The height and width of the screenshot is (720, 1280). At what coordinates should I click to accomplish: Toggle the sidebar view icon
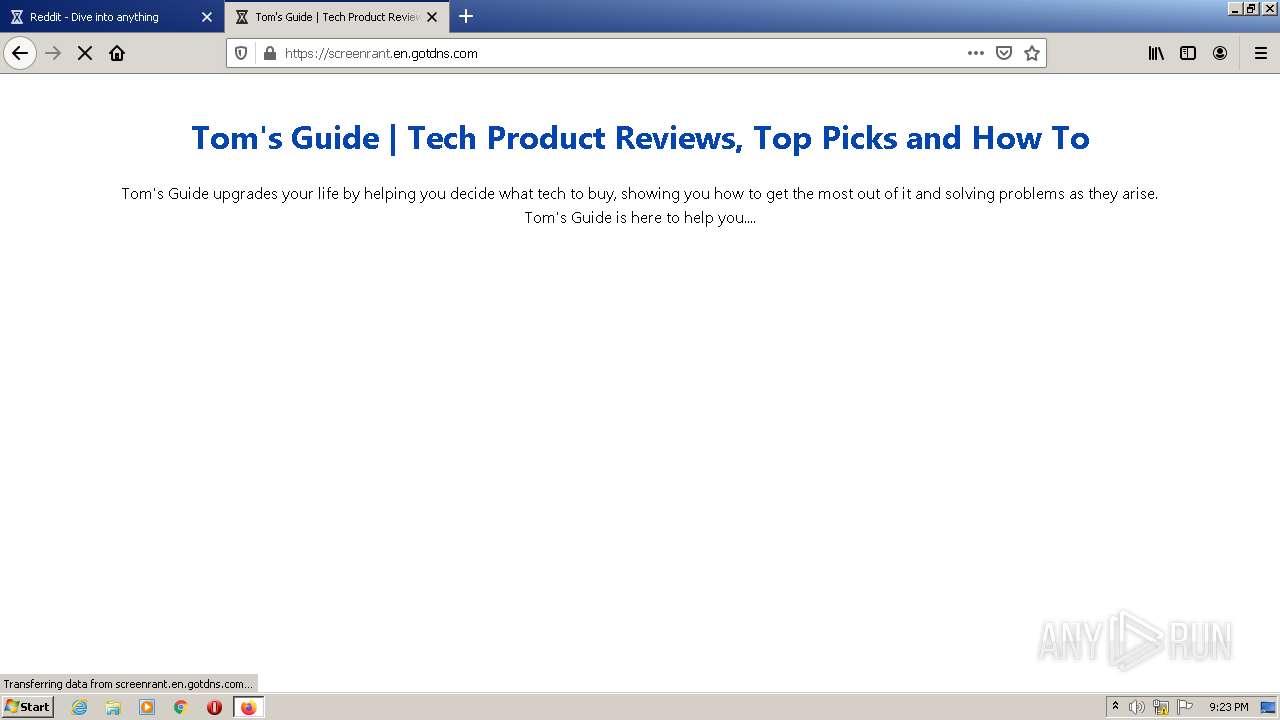[x=1188, y=53]
